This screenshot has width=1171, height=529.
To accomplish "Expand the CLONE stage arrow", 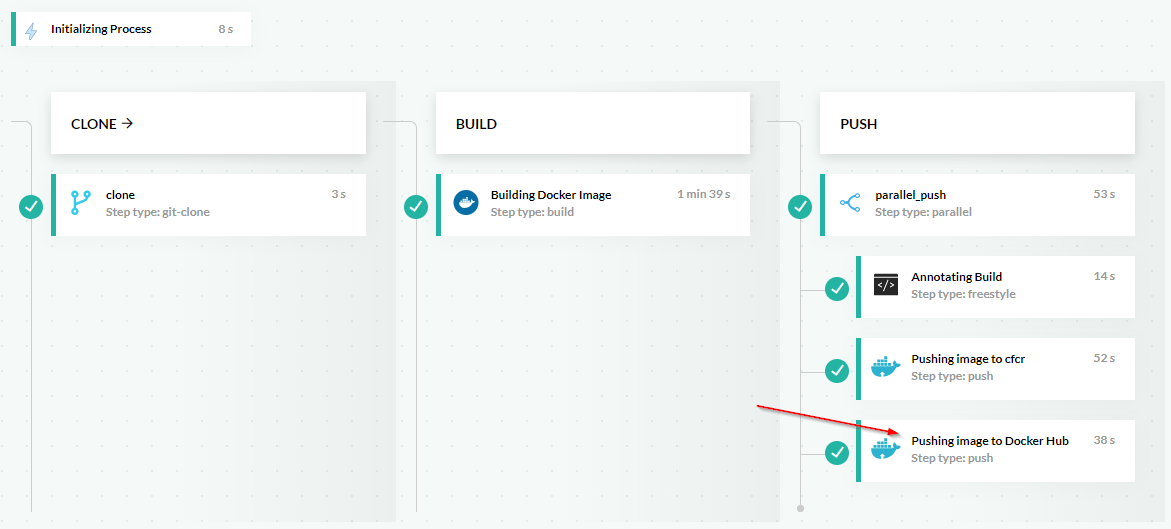I will click(x=127, y=124).
